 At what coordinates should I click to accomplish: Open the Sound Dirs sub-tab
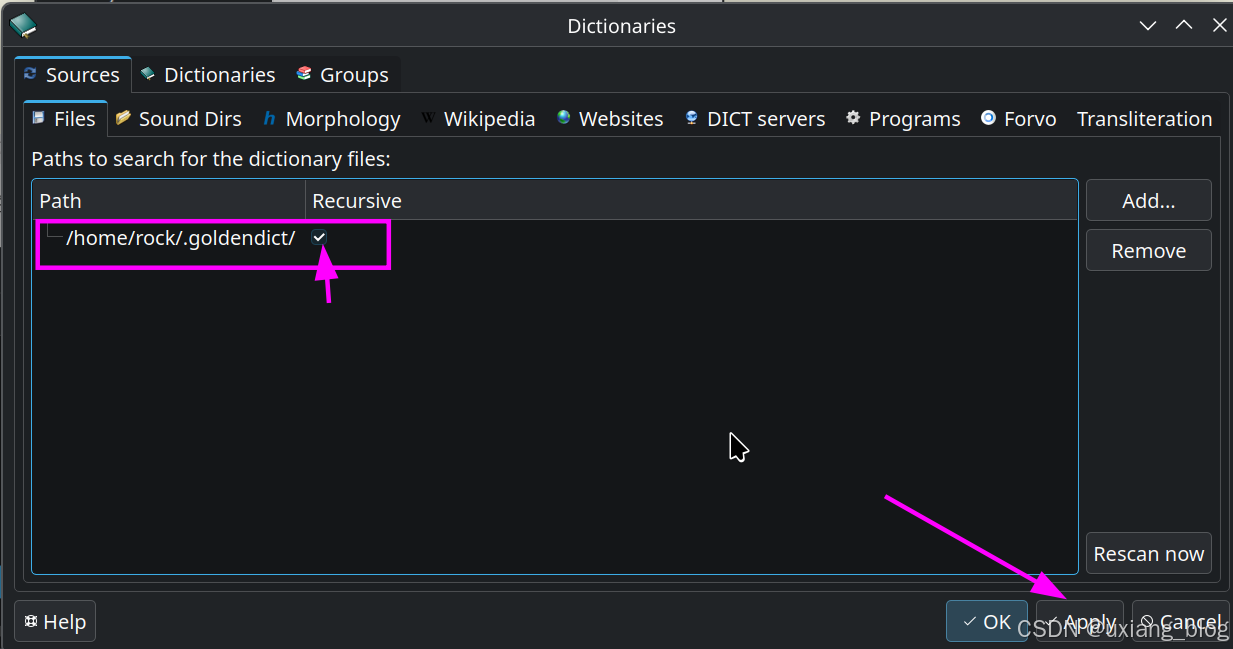179,119
